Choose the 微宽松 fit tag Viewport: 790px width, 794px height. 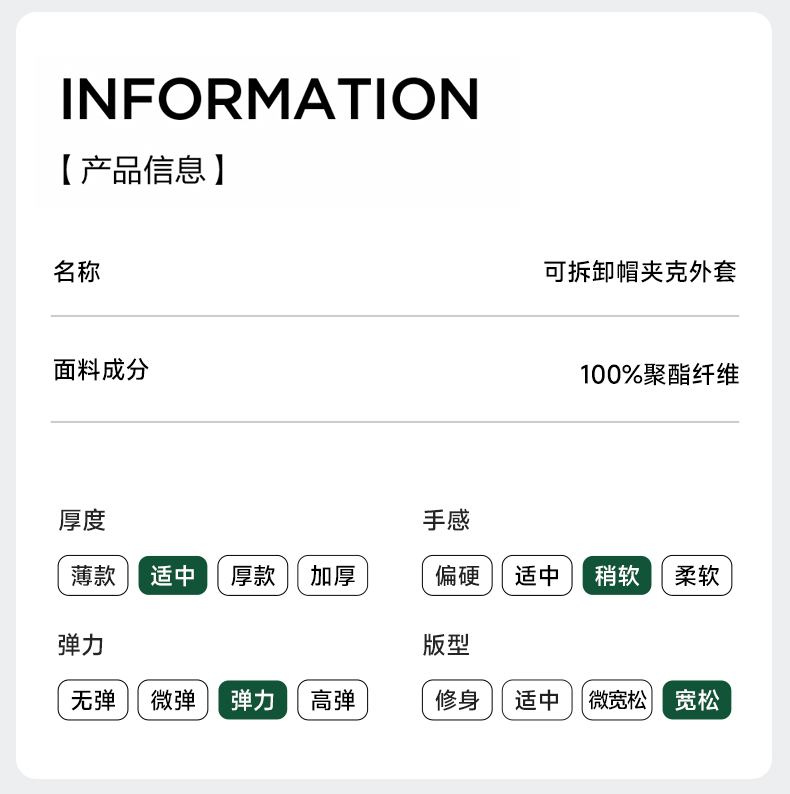[617, 700]
